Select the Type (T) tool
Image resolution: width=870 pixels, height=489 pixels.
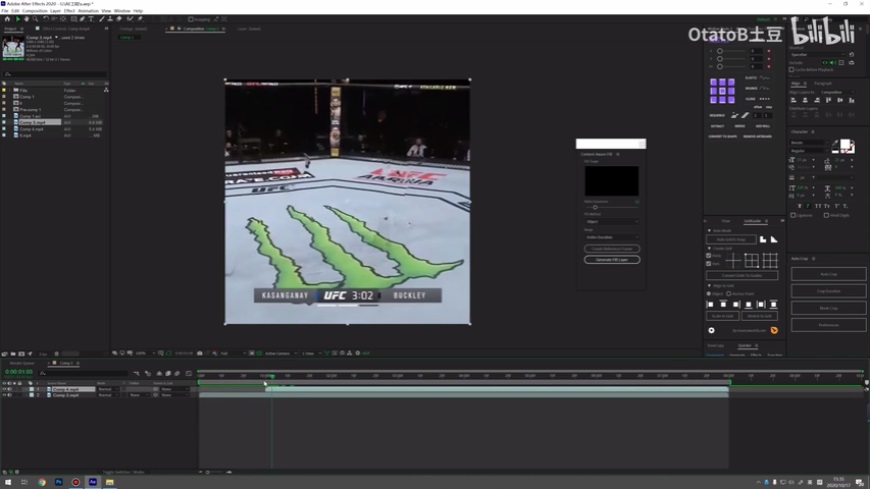point(91,19)
